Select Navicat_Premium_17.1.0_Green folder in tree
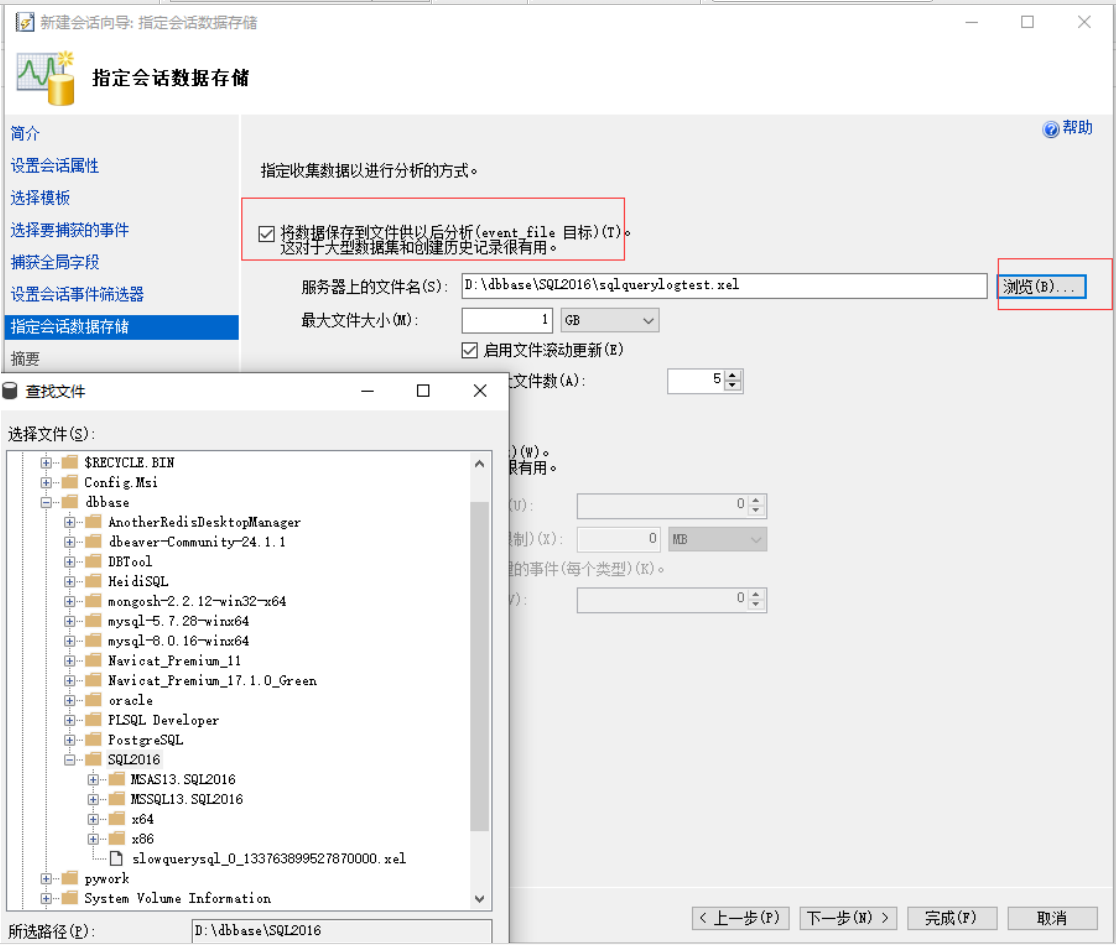 (x=212, y=680)
